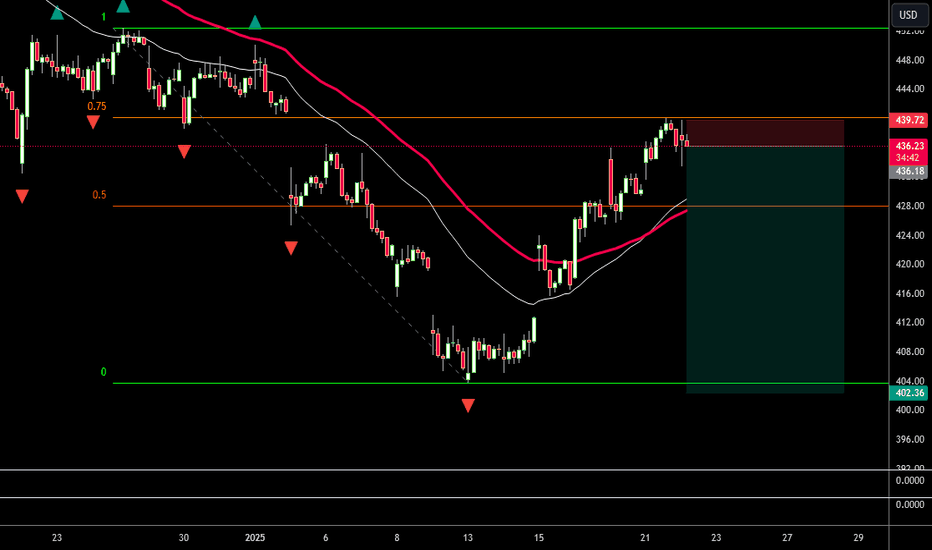Click the 408.00 price axis label

tap(910, 352)
